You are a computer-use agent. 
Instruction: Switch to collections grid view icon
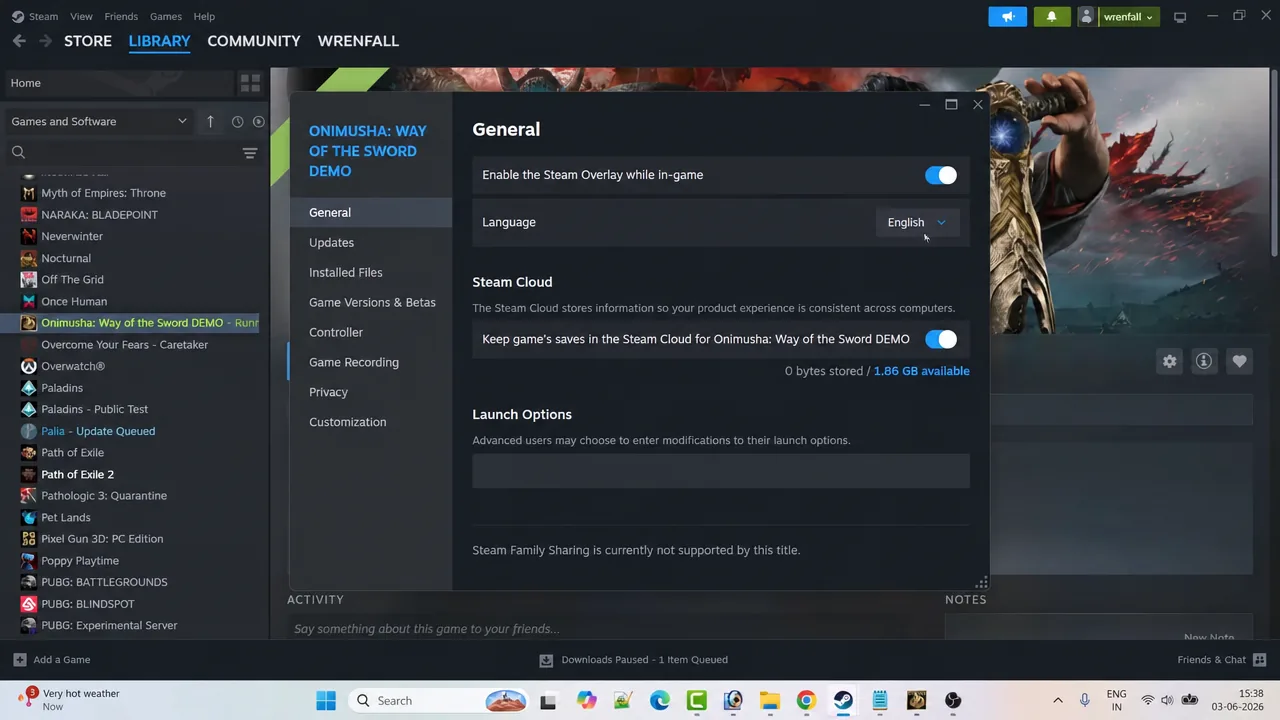point(250,83)
